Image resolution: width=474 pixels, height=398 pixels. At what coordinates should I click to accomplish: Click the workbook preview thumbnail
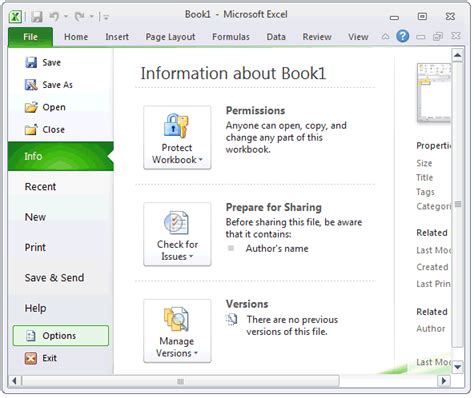(x=434, y=93)
